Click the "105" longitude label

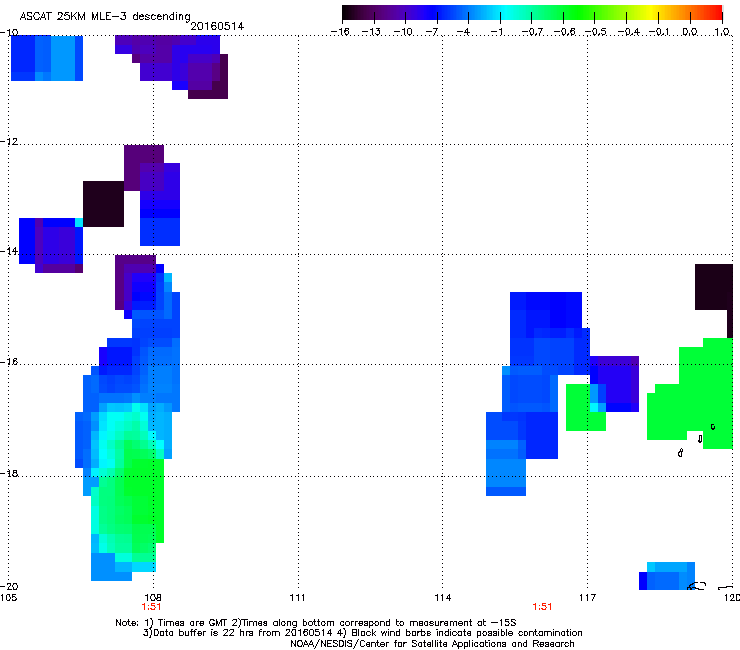point(8,598)
